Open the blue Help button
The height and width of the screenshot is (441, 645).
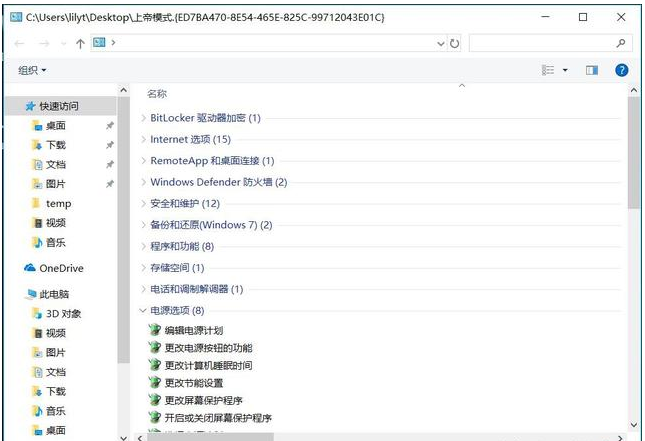621,70
